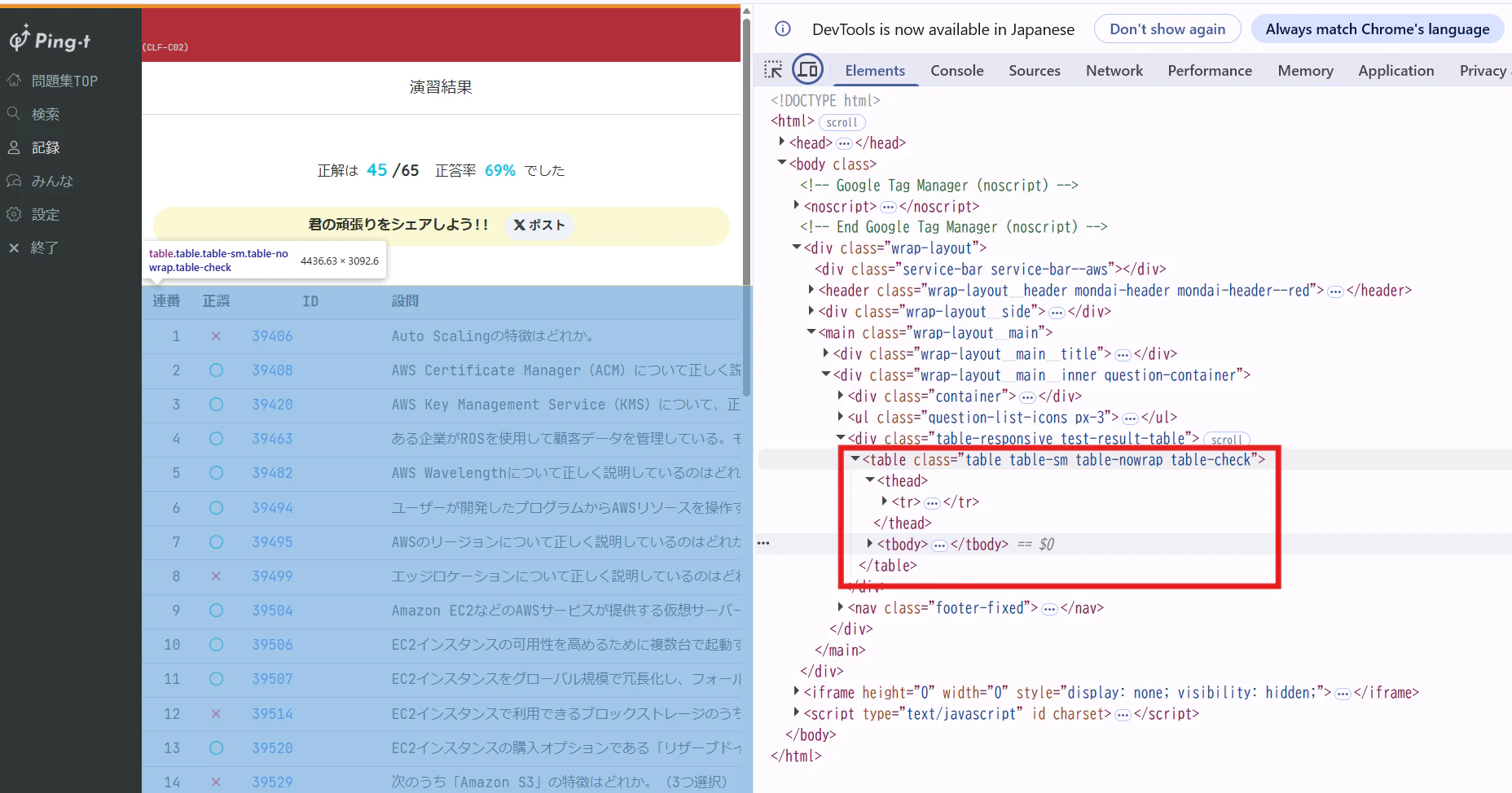Viewport: 1512px width, 793px height.
Task: Select the iframe element line
Action: point(1111,693)
